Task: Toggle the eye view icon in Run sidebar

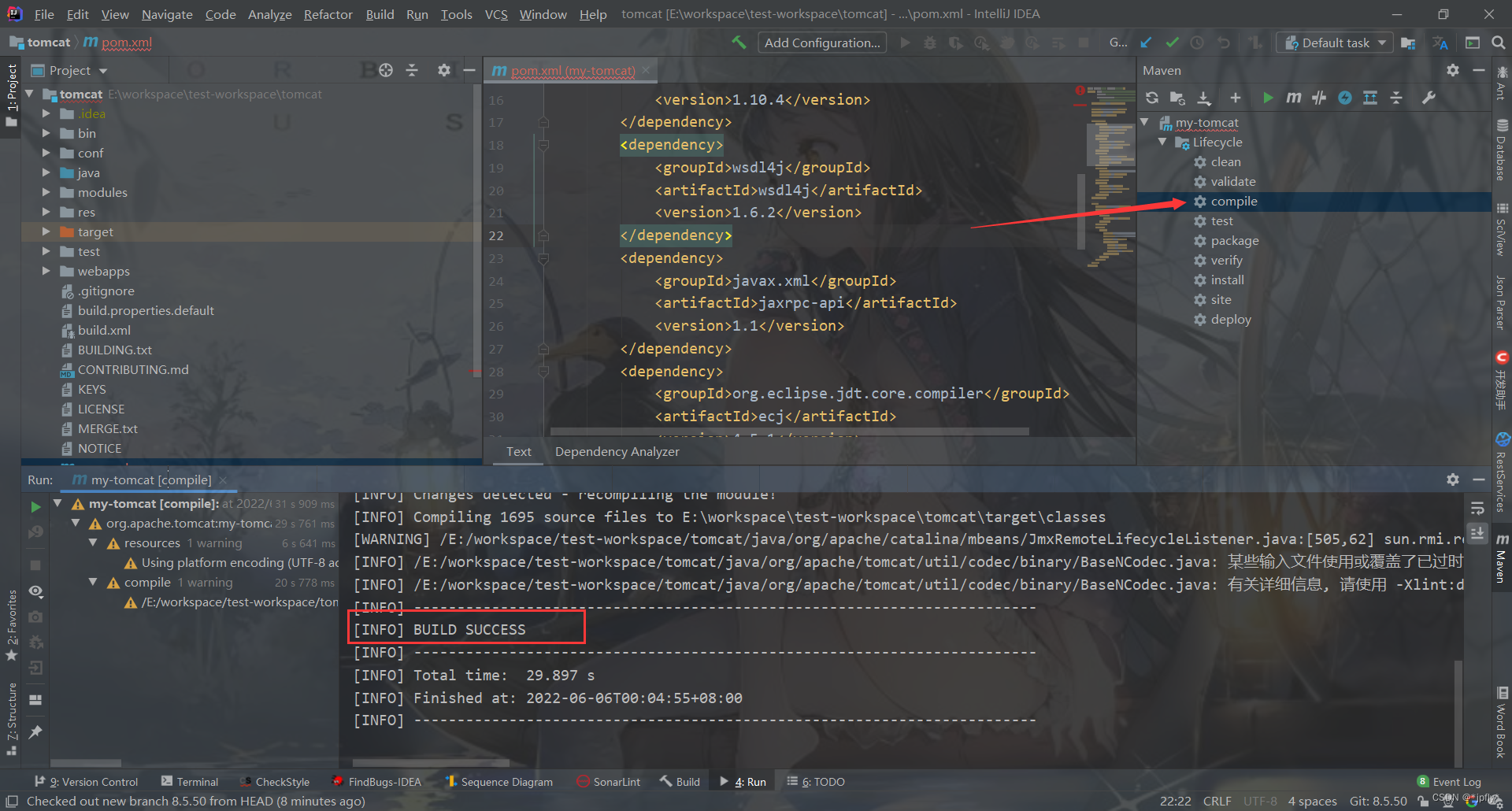Action: coord(35,591)
